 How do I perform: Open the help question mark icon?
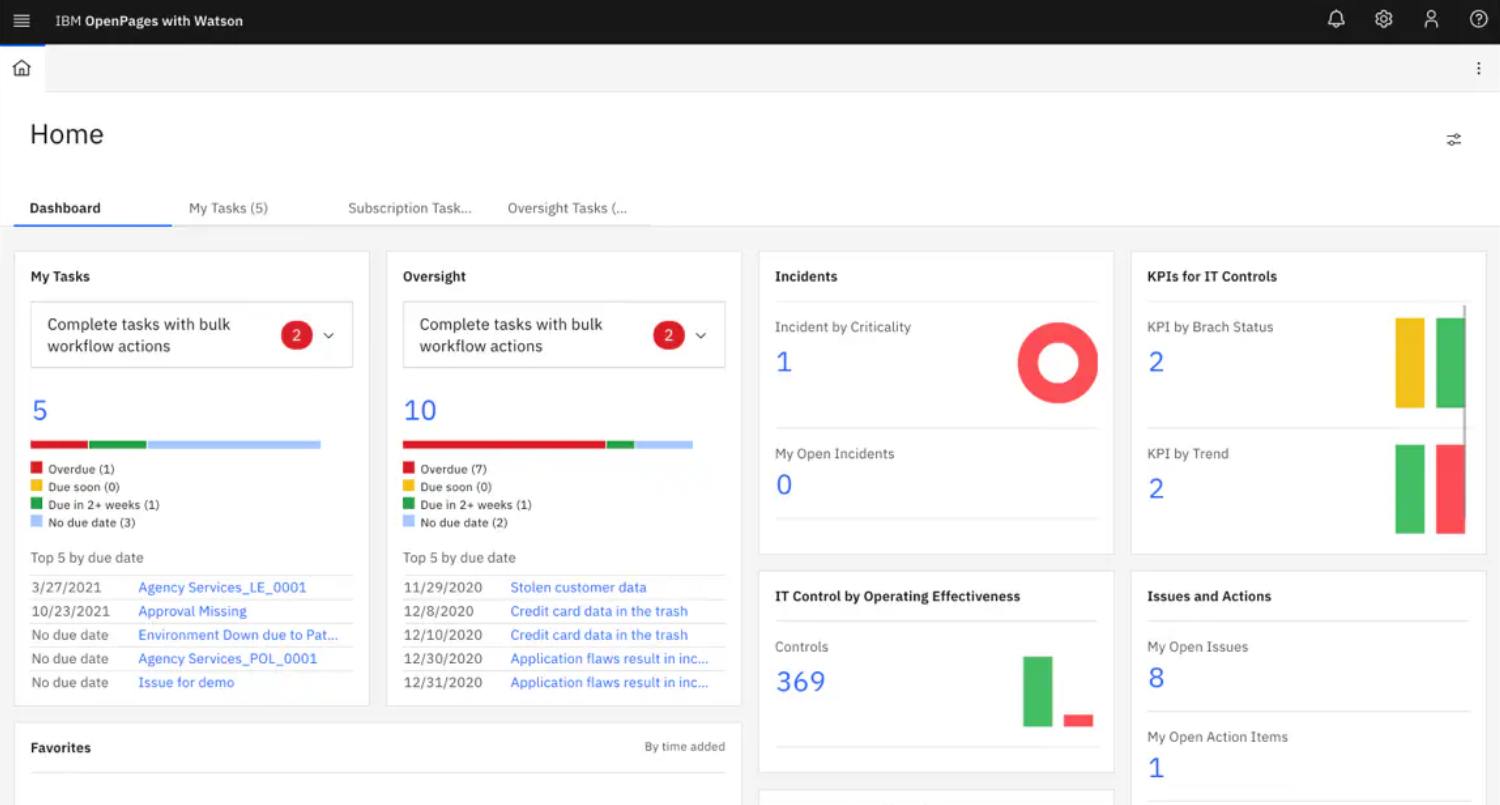(x=1479, y=20)
